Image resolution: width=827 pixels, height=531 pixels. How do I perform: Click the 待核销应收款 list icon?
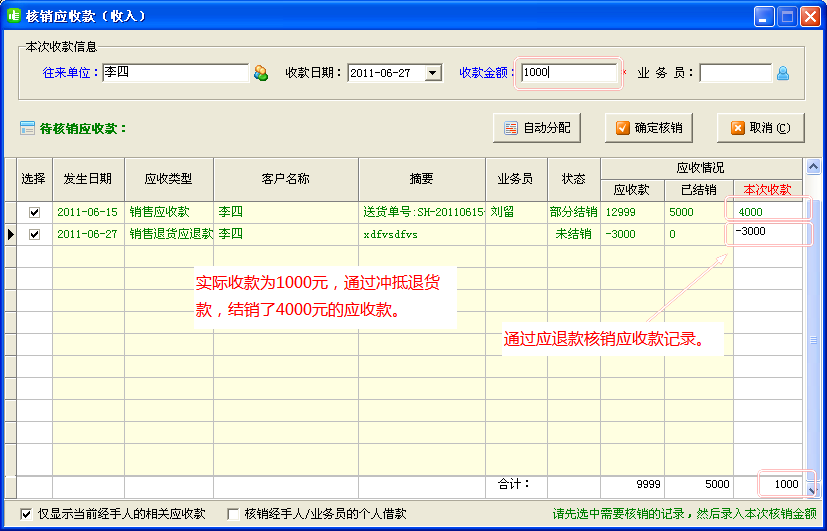[27, 128]
